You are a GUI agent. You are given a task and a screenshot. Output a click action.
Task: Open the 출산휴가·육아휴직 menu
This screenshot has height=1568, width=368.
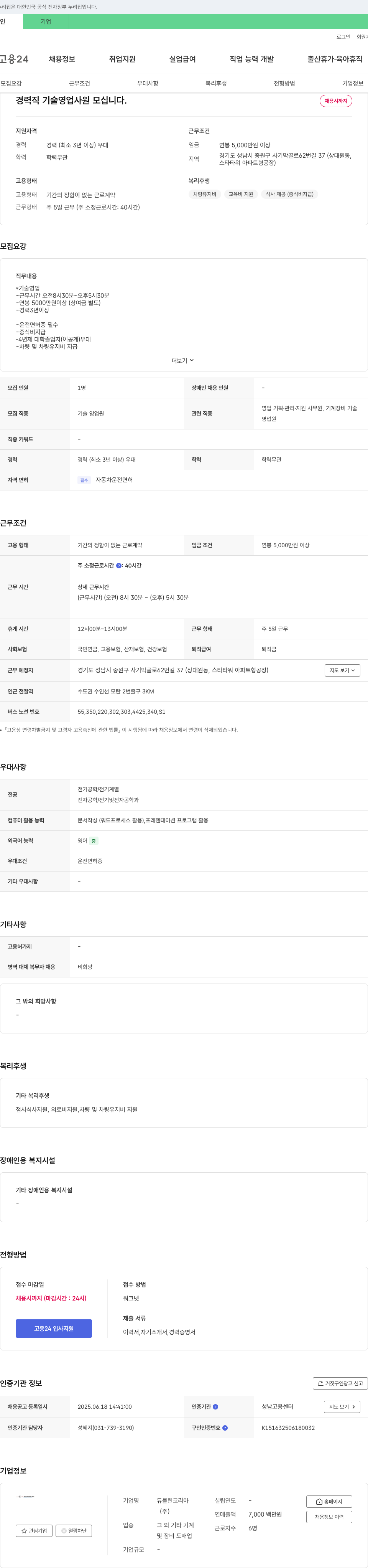click(x=335, y=59)
